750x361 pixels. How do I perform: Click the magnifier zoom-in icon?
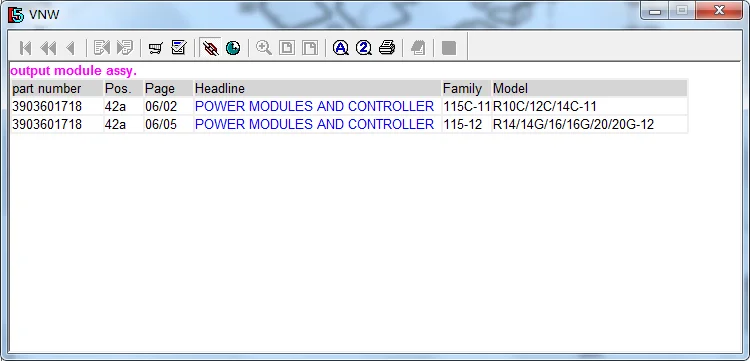[264, 48]
